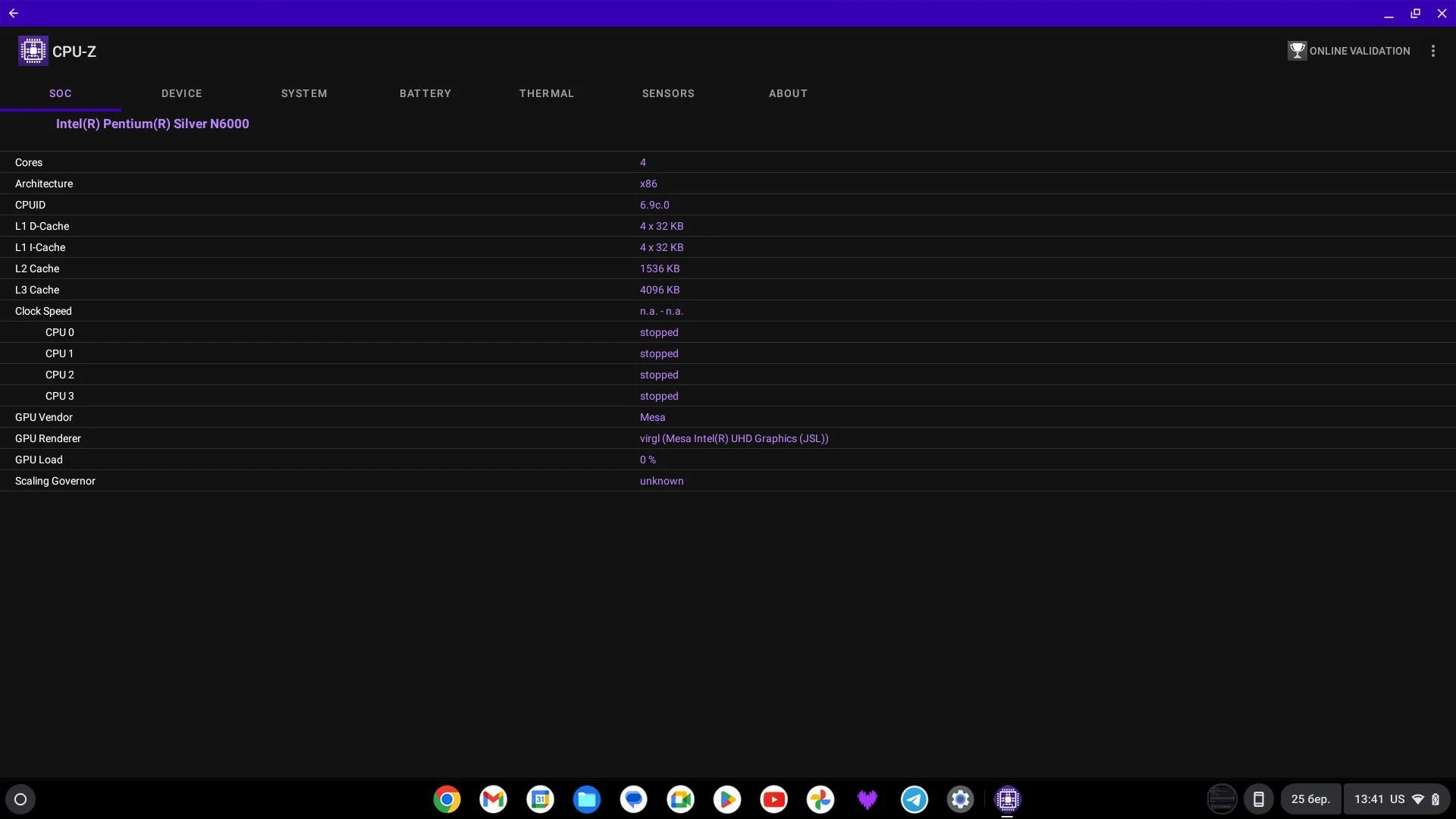The height and width of the screenshot is (819, 1456).
Task: Open the launcher circle button
Action: coord(20,799)
